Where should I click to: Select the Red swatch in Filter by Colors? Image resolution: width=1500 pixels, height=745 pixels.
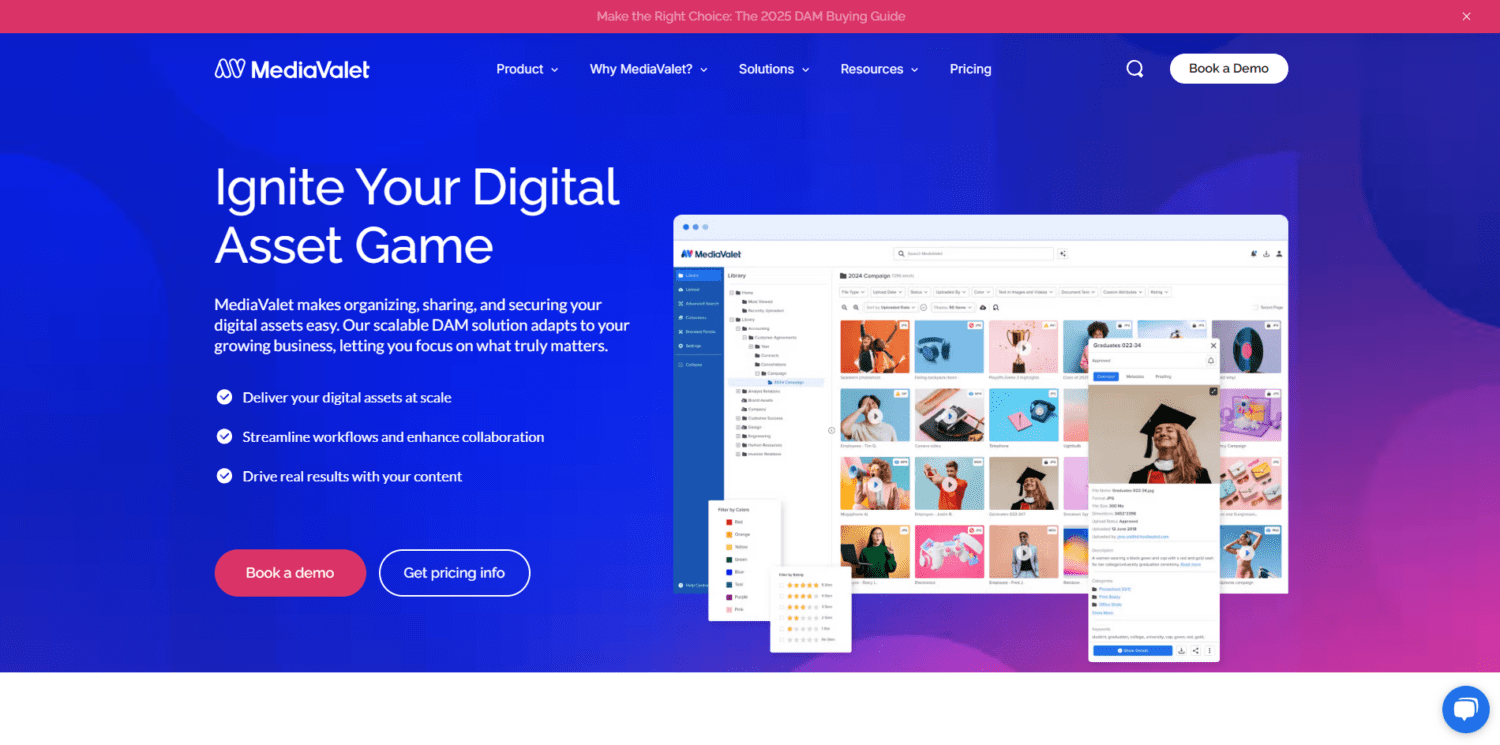727,522
